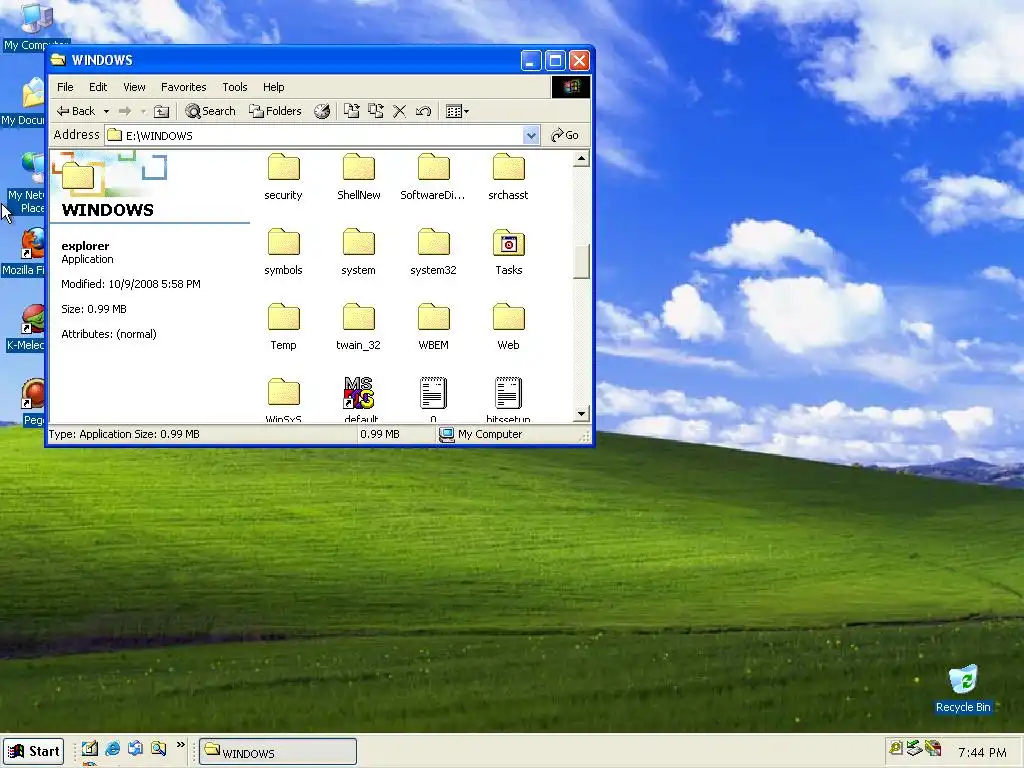Click the Delete toolbar icon

coord(400,111)
